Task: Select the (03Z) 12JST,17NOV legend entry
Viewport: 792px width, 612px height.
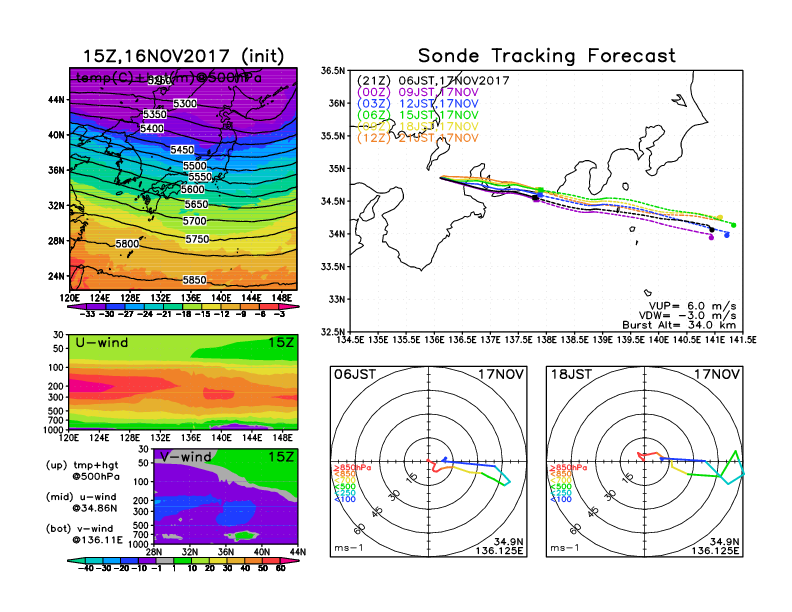Action: 419,104
